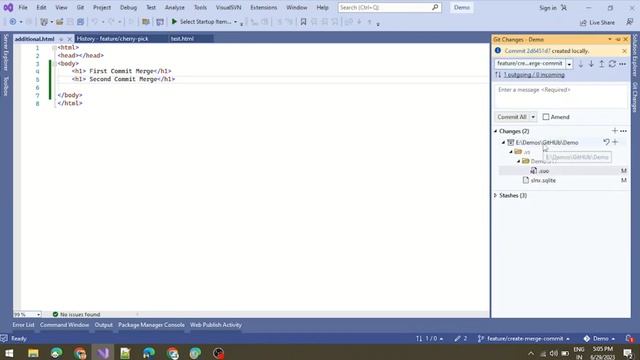Click the feedback icon at top right
The width and height of the screenshot is (640, 360).
point(630,22)
